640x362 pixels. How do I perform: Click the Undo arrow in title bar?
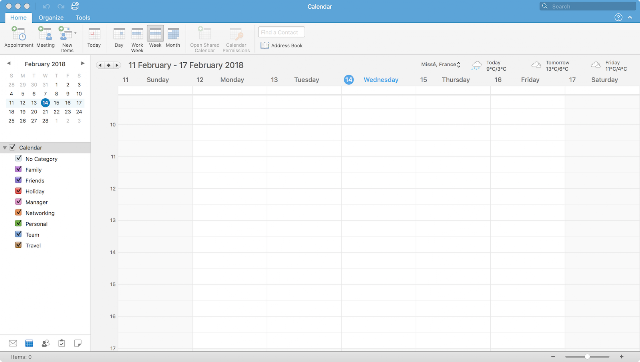click(x=47, y=7)
